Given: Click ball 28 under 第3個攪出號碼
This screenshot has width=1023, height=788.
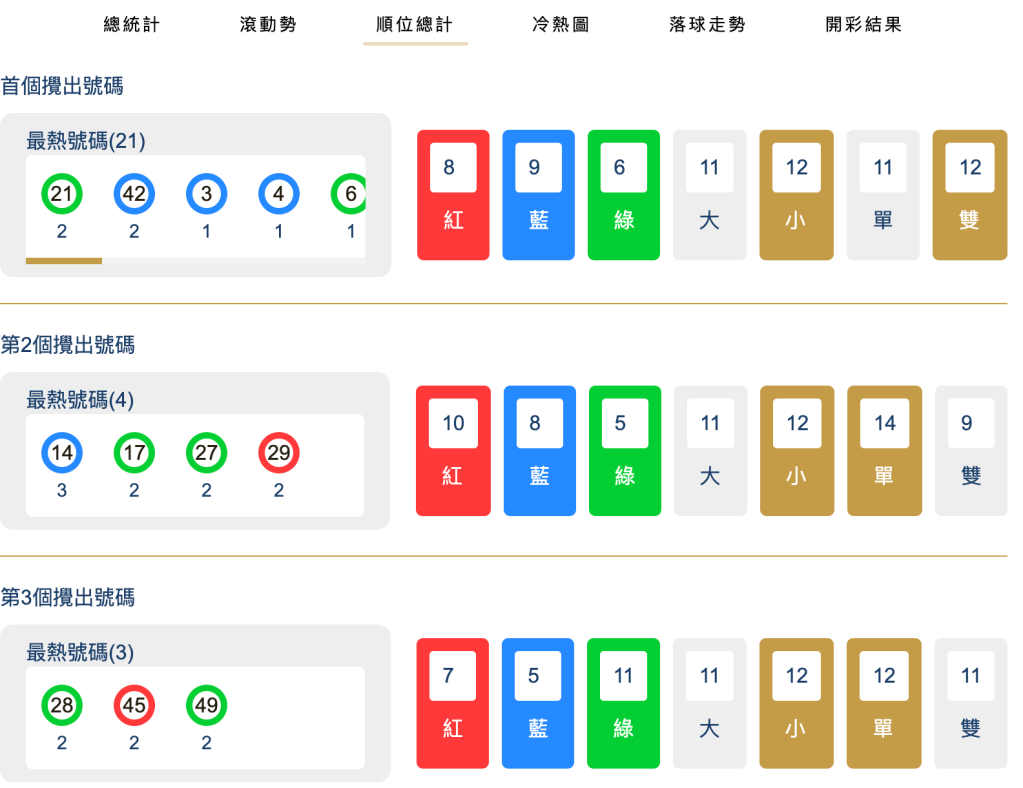Looking at the screenshot, I should [62, 706].
